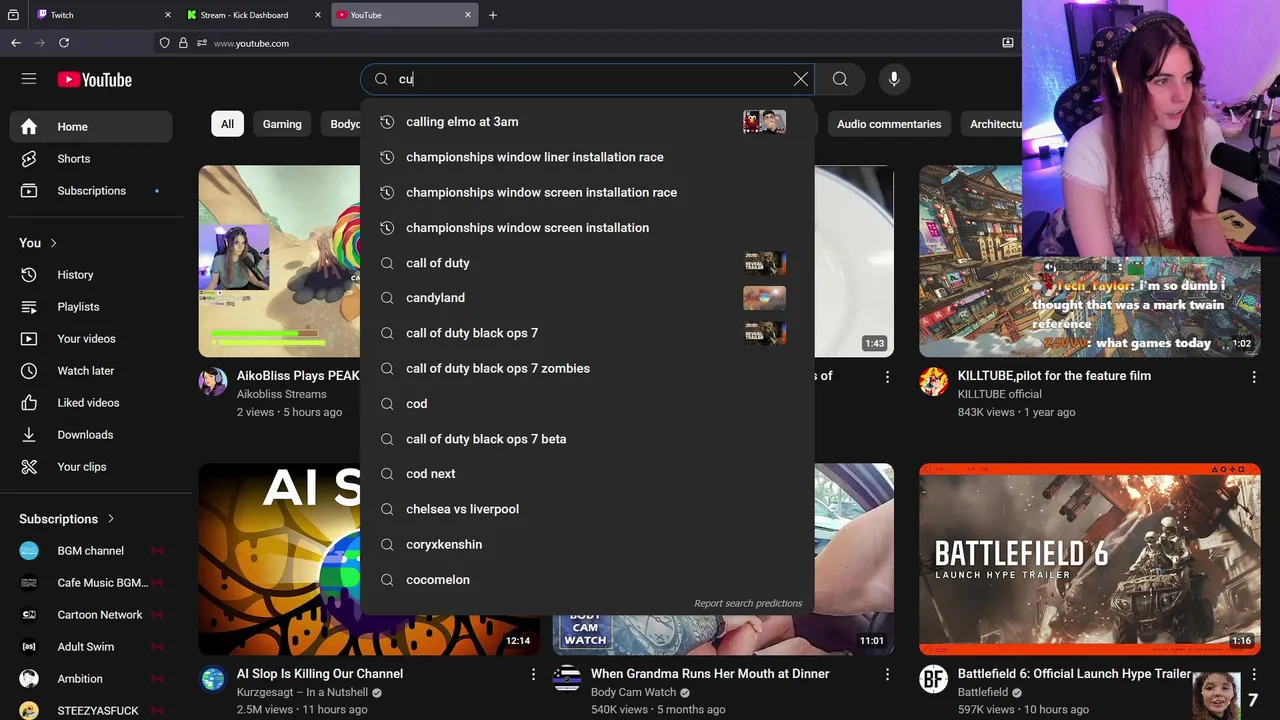The height and width of the screenshot is (720, 1280).
Task: Close the YouTube browser tab
Action: coord(468,15)
